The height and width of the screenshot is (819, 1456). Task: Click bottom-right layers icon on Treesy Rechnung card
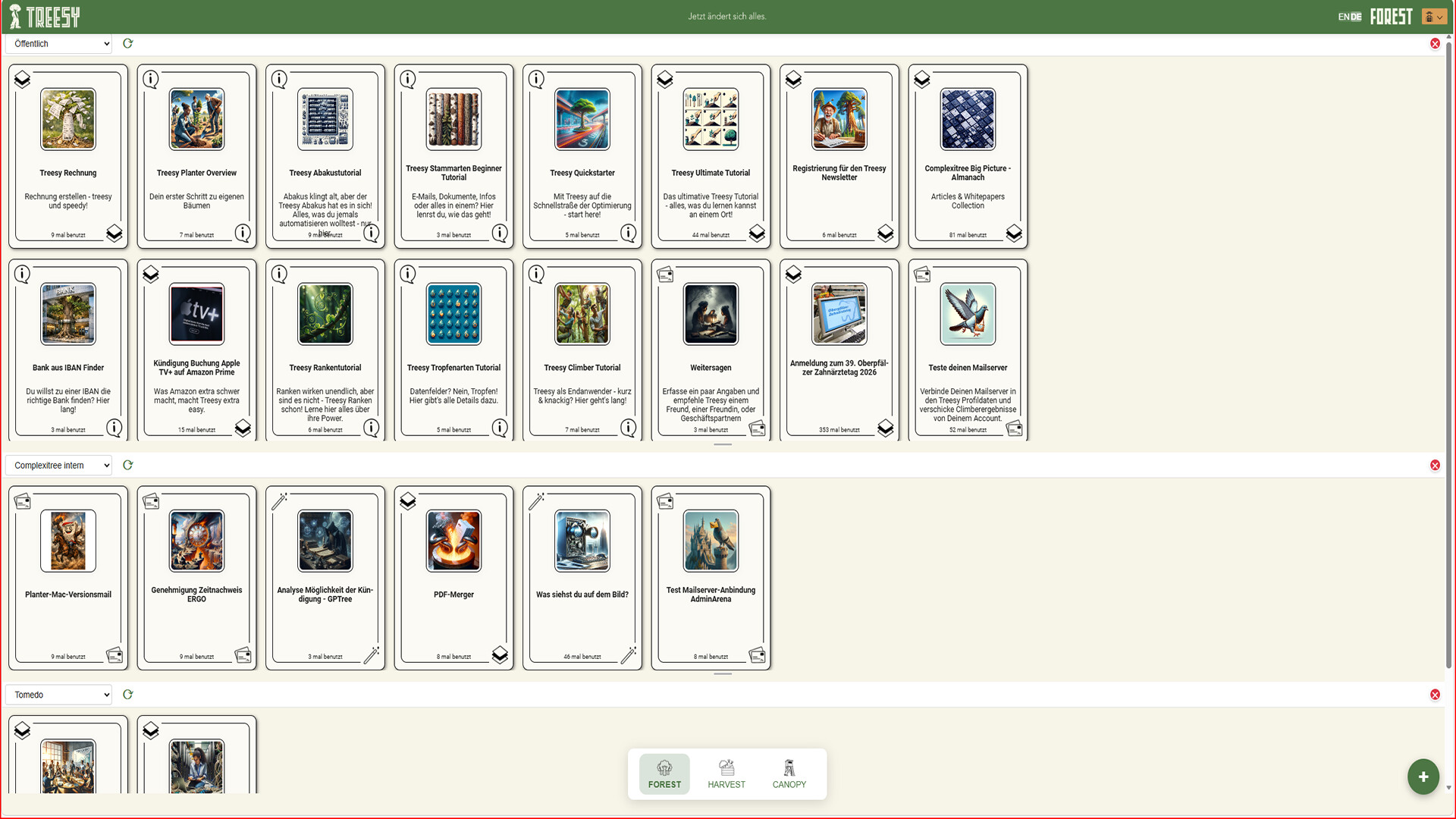115,233
